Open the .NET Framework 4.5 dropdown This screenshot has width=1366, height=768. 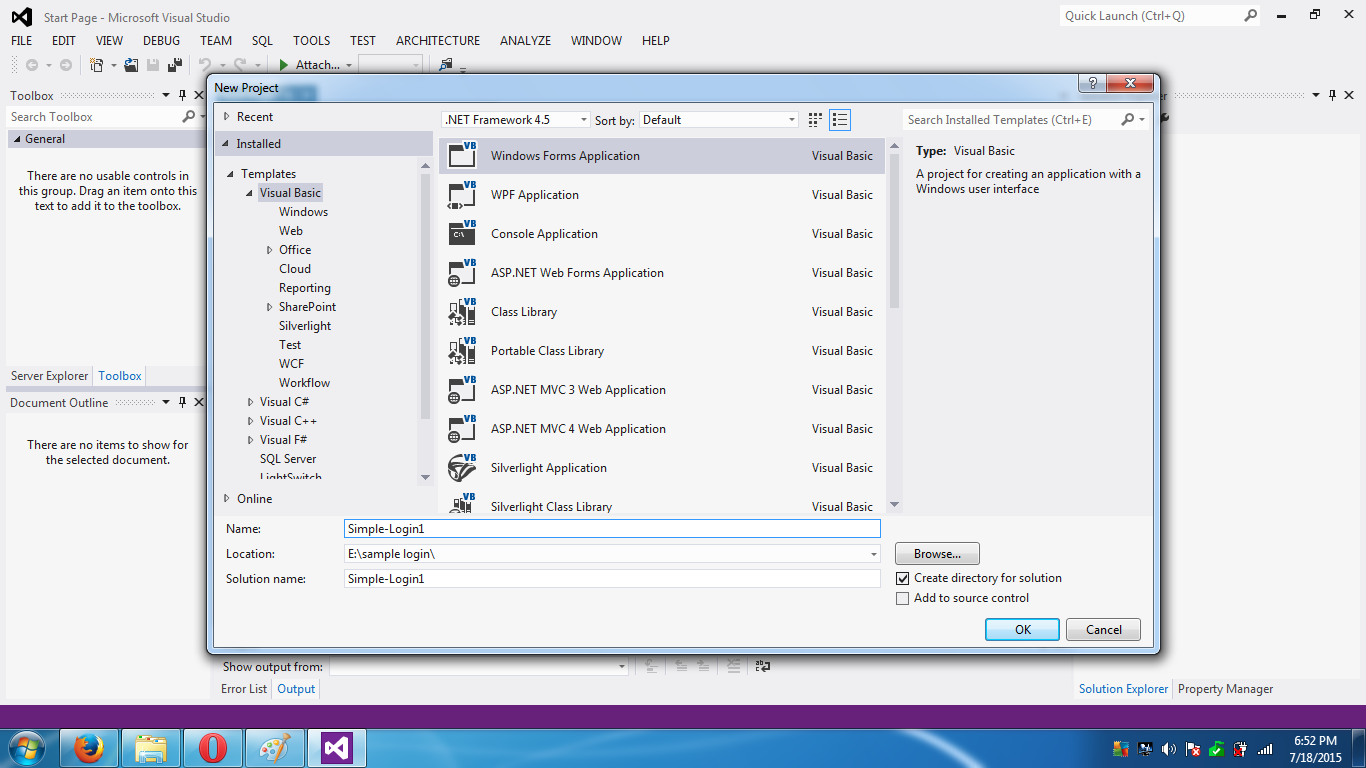point(515,119)
